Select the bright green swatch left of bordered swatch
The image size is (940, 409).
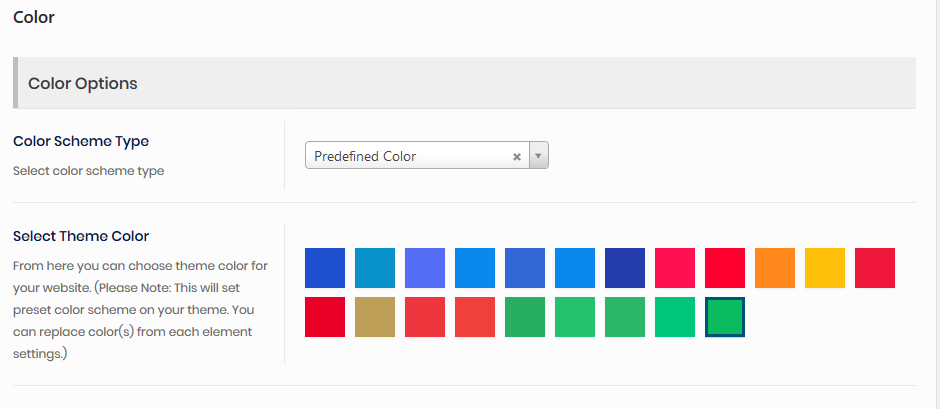[x=675, y=317]
